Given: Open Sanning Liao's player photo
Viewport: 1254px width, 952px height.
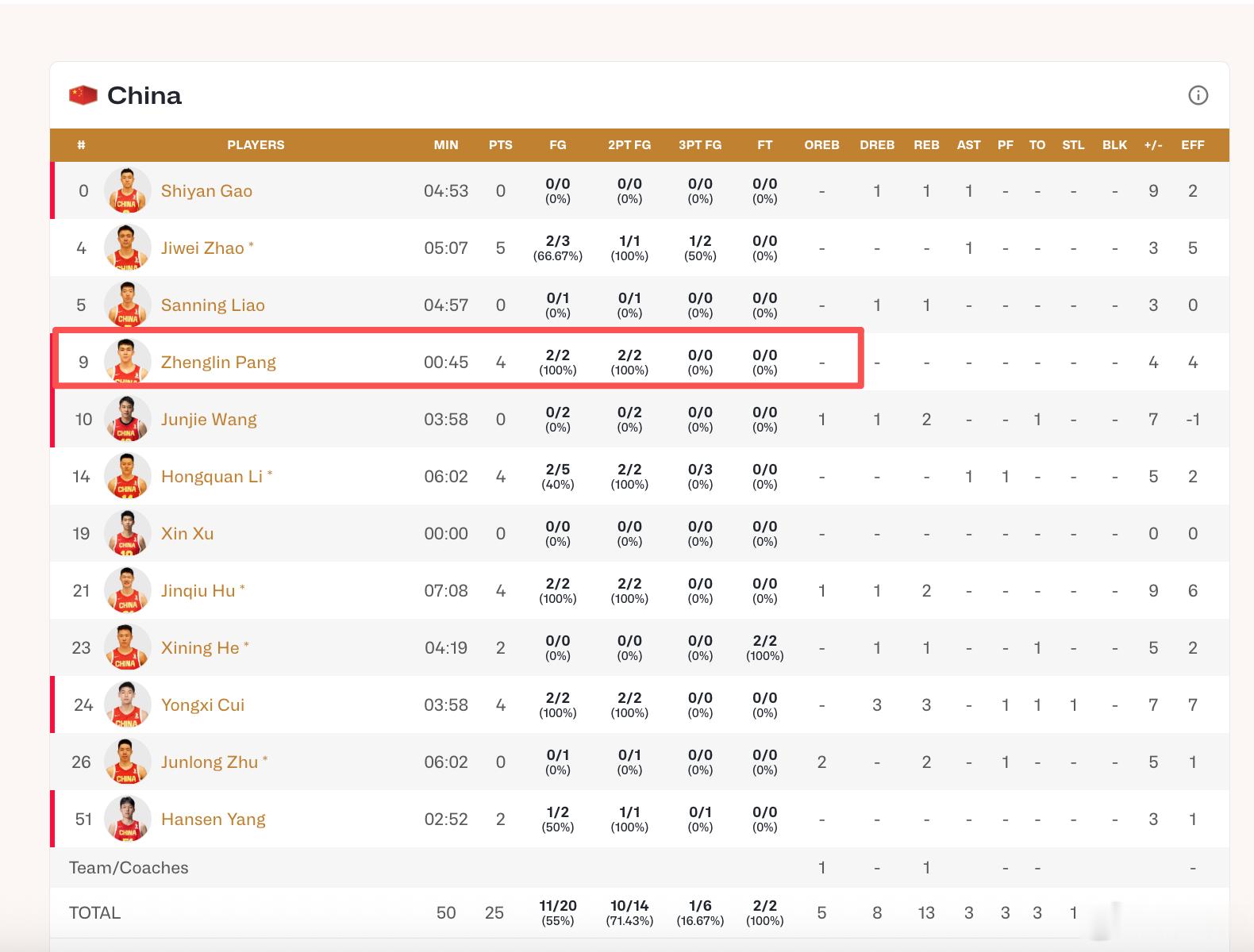Looking at the screenshot, I should (x=127, y=305).
